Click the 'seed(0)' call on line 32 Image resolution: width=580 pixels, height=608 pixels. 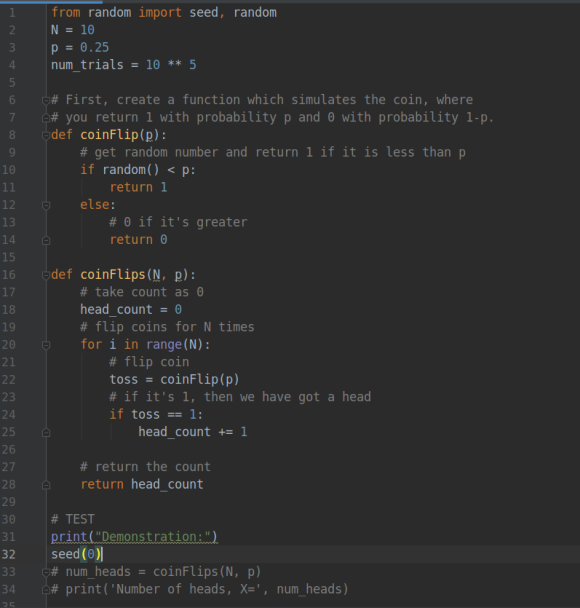click(76, 554)
